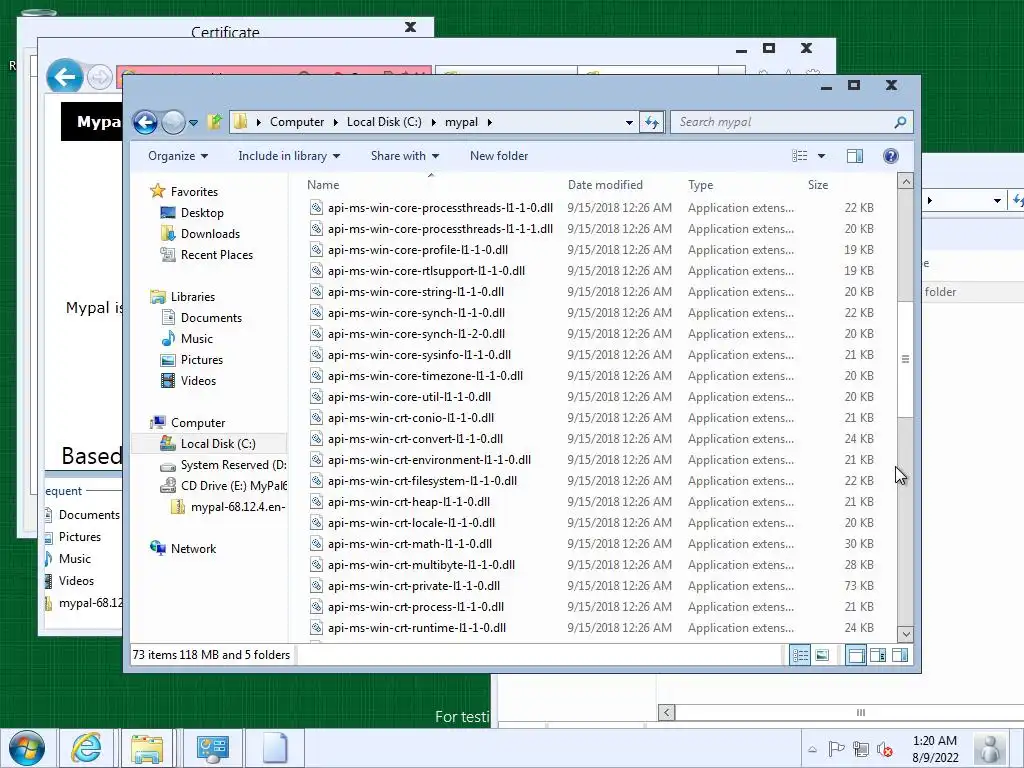Click Computer breadcrumb in address bar
The height and width of the screenshot is (768, 1024).
coord(296,122)
